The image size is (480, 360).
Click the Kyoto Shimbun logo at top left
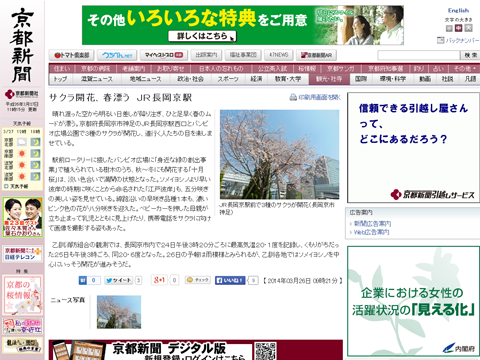click(x=22, y=46)
